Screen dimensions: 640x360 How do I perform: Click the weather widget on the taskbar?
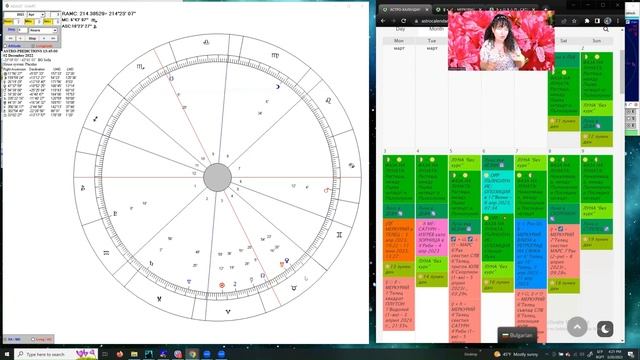pyautogui.click(x=516, y=354)
